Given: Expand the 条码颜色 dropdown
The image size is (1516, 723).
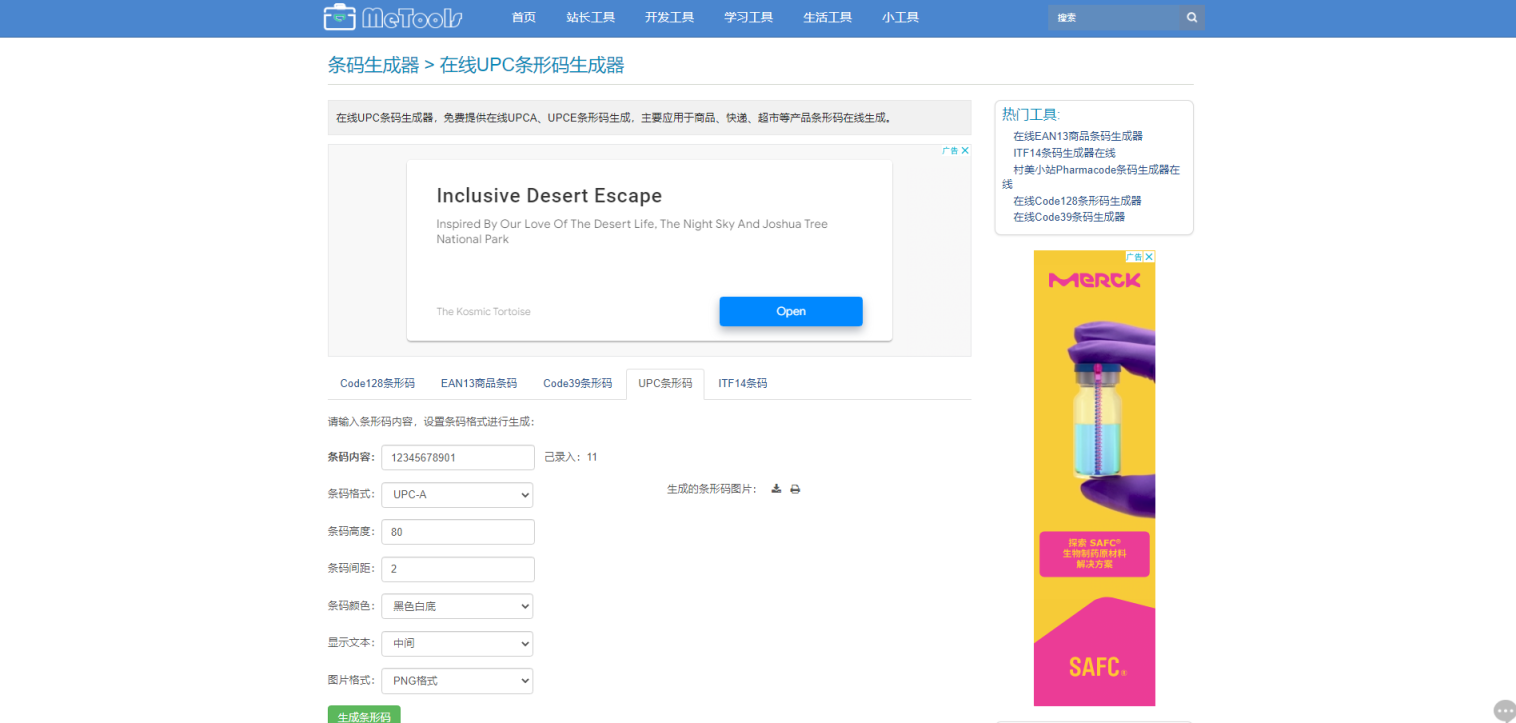Looking at the screenshot, I should 457,606.
